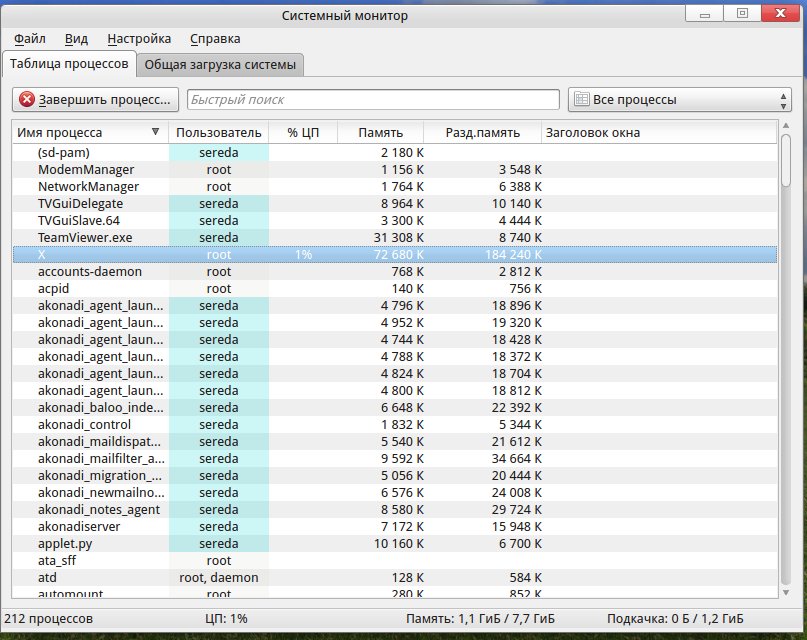Sort processes by Память column
This screenshot has height=640, width=807.
(379, 132)
